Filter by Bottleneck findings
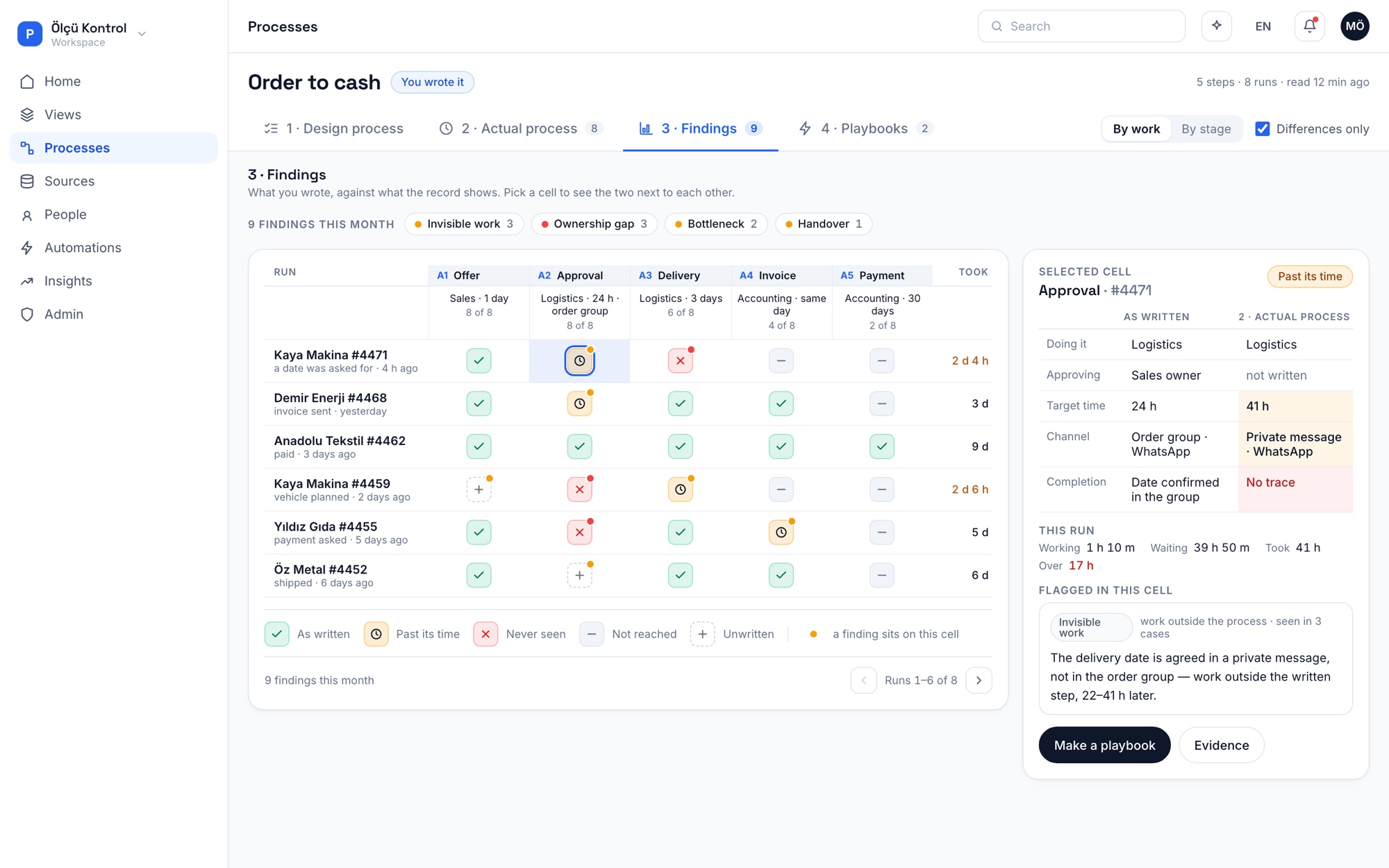The height and width of the screenshot is (868, 1389). click(716, 224)
